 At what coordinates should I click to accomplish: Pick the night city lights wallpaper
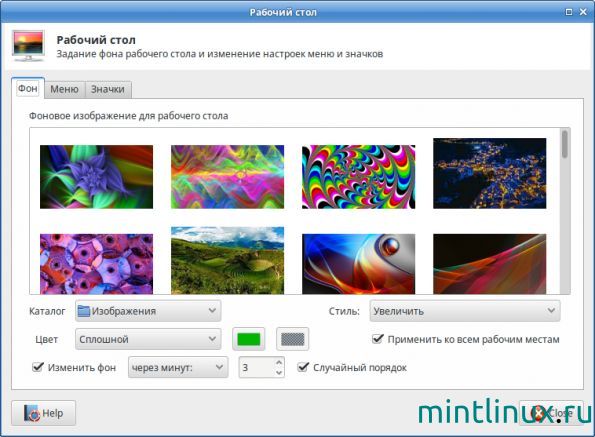point(490,173)
